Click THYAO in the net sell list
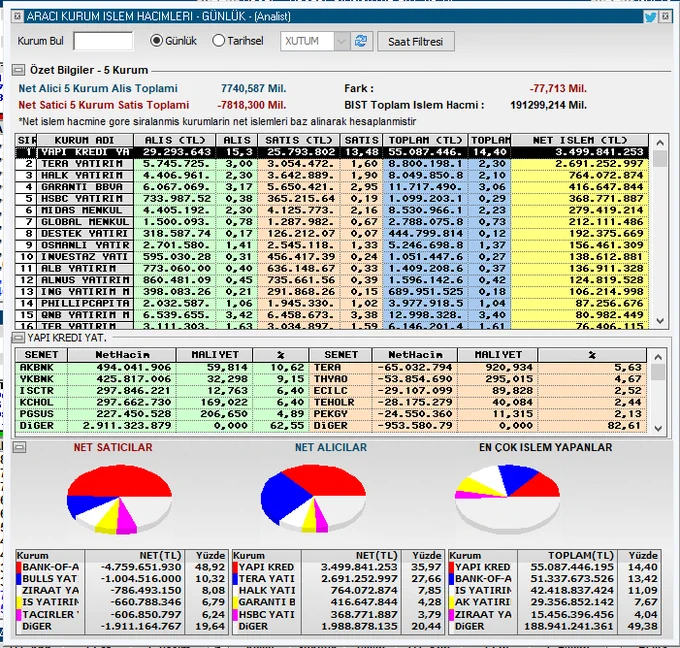The height and width of the screenshot is (648, 680). 331,379
